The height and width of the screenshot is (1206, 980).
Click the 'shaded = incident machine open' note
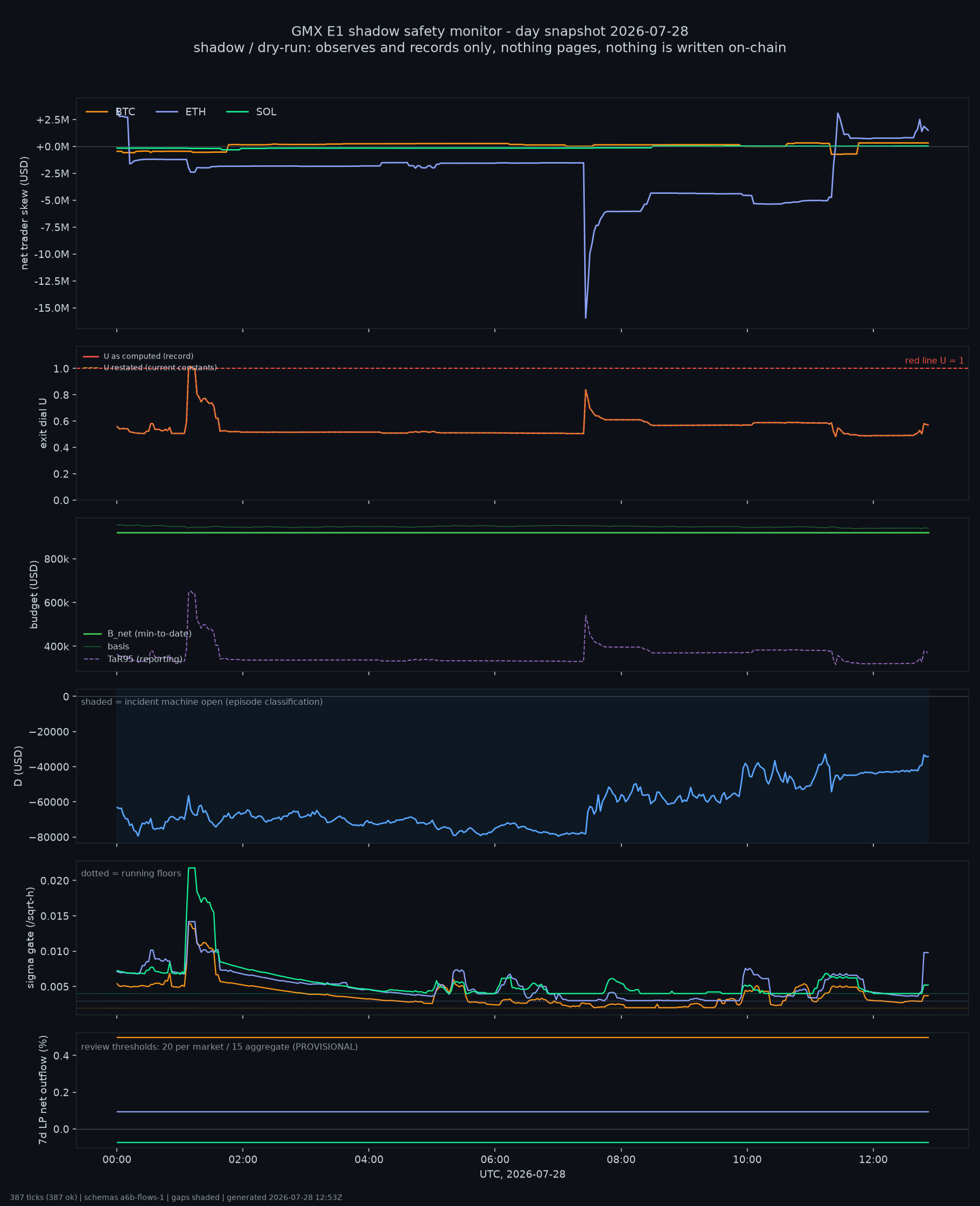(x=201, y=702)
